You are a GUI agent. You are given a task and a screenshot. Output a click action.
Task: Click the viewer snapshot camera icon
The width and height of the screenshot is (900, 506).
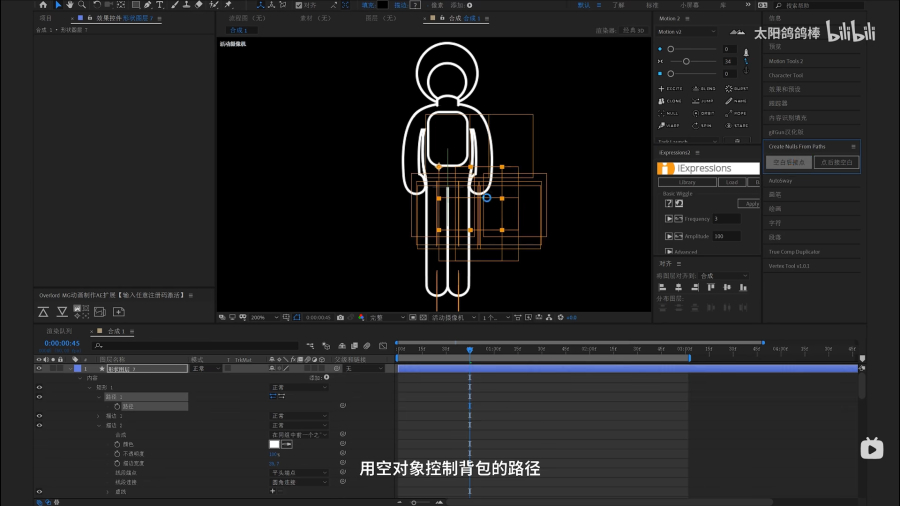coord(340,317)
